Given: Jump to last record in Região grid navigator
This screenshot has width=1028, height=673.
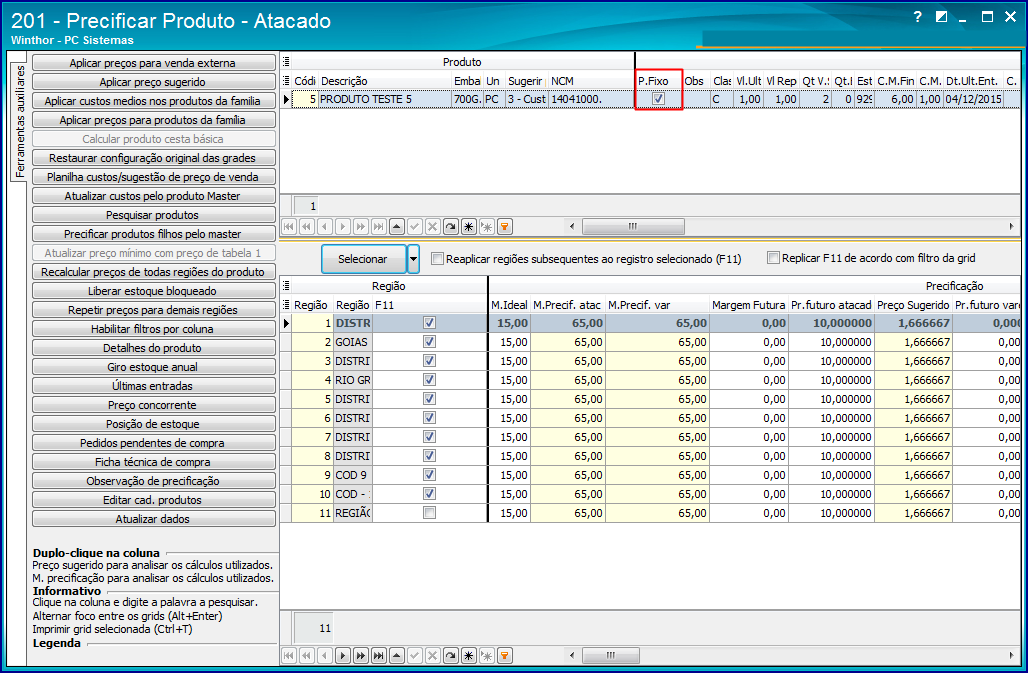Looking at the screenshot, I should (379, 655).
